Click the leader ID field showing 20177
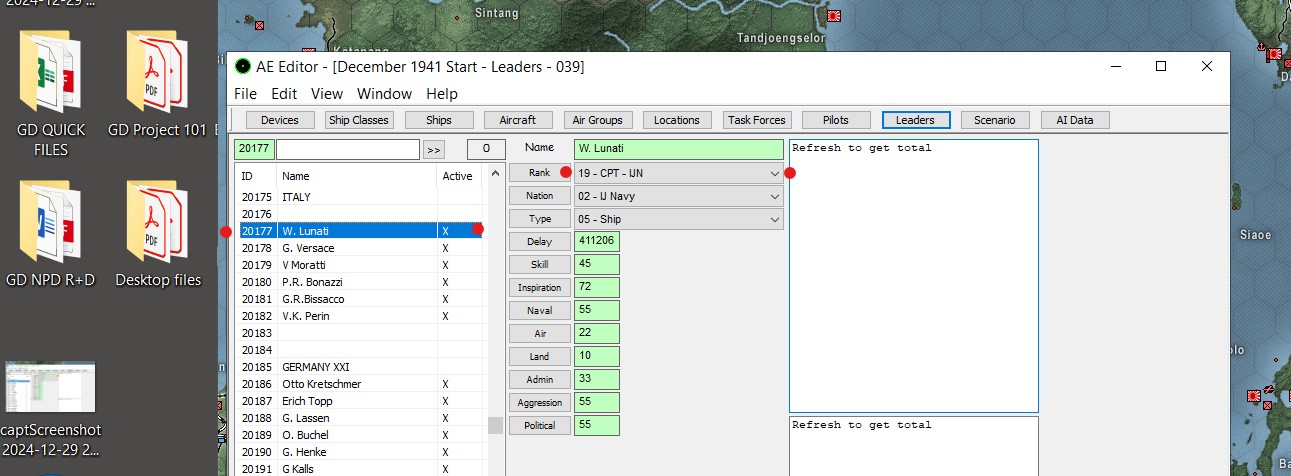Viewport: 1291px width, 476px height. coord(253,150)
